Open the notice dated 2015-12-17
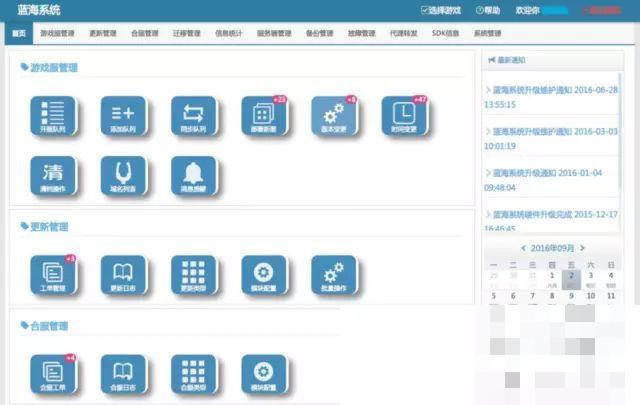 [x=551, y=220]
